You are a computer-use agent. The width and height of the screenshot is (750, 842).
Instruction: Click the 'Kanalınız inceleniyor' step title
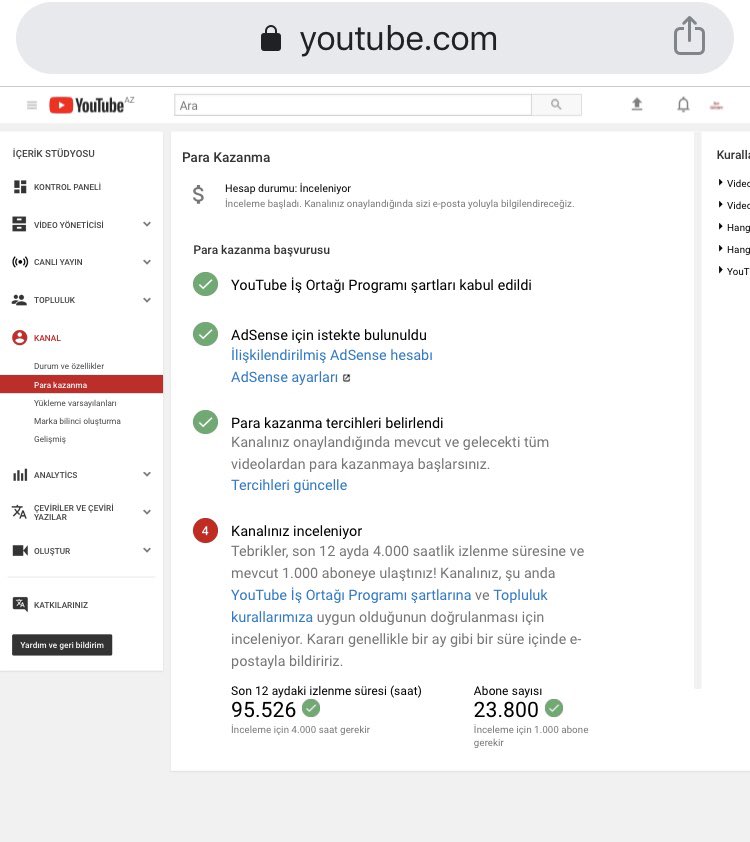[296, 531]
